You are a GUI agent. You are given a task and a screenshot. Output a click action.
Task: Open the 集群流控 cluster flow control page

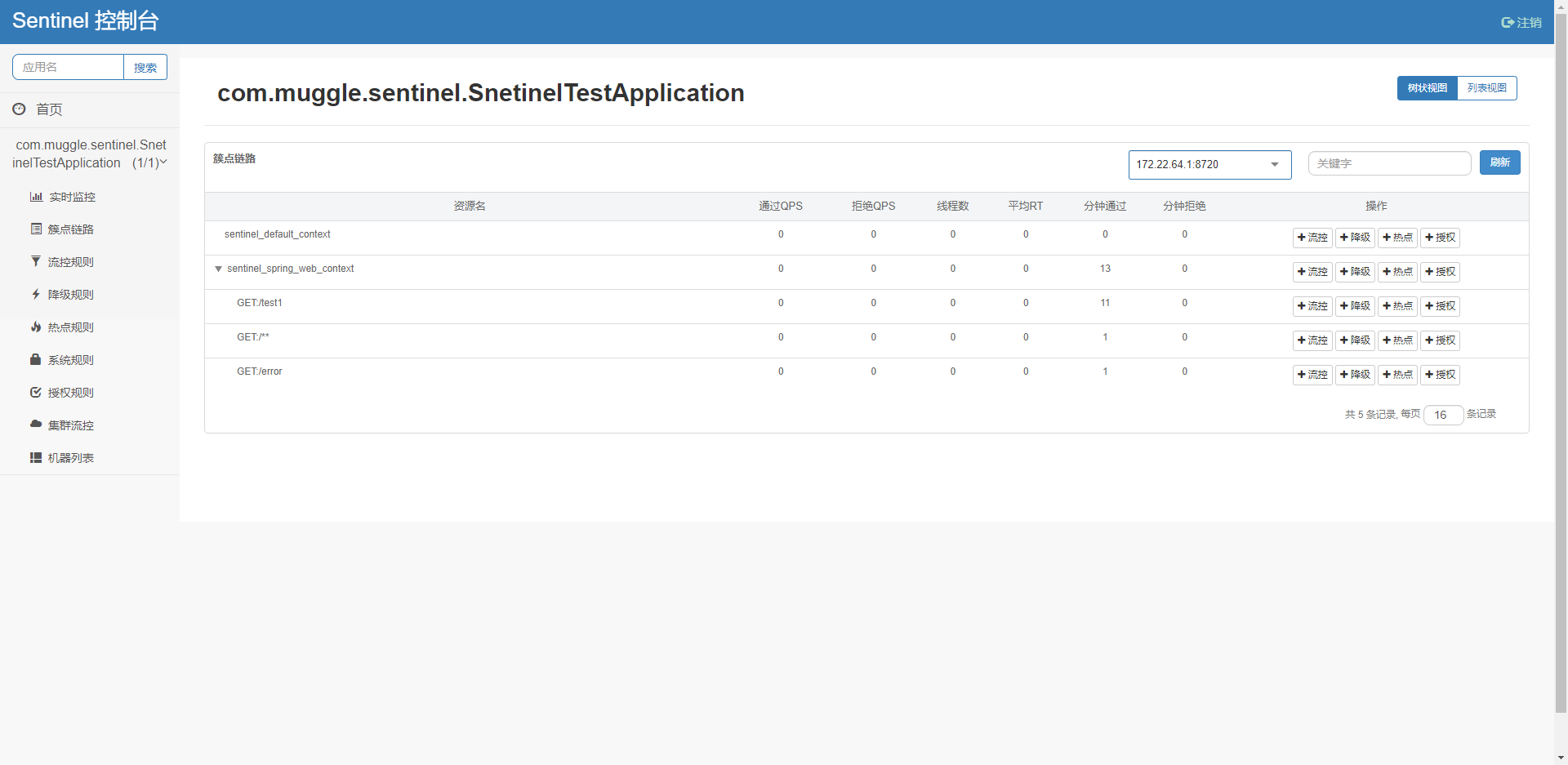pyautogui.click(x=71, y=425)
